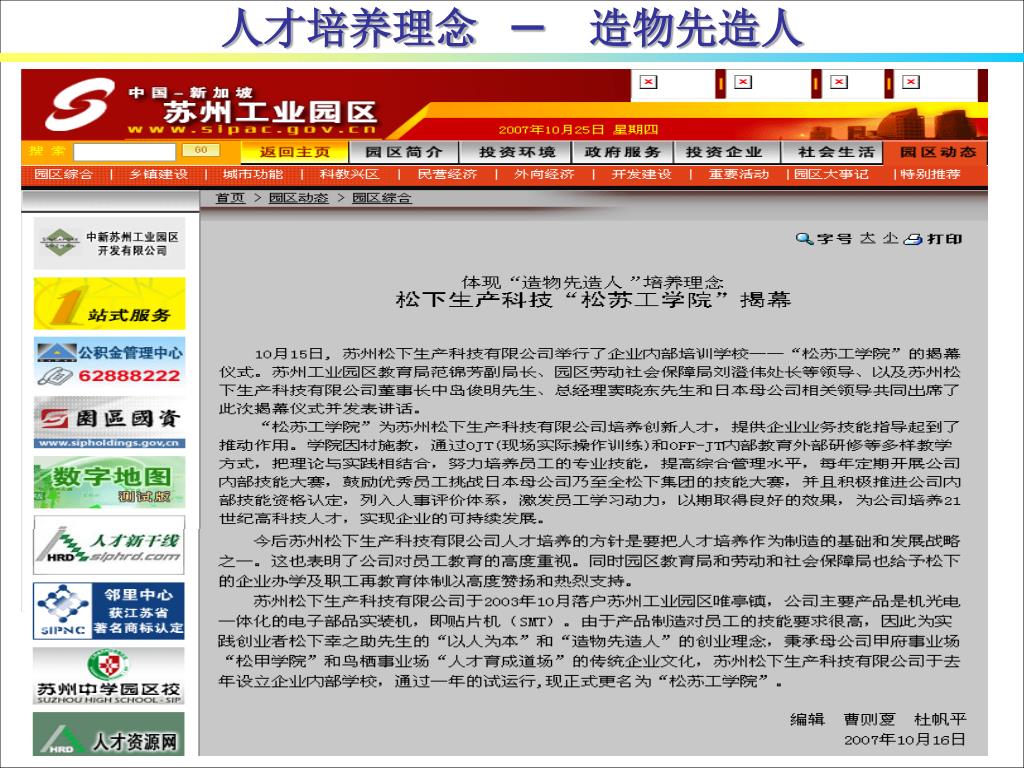
Task: Open the 园区简介 tab
Action: tap(404, 152)
